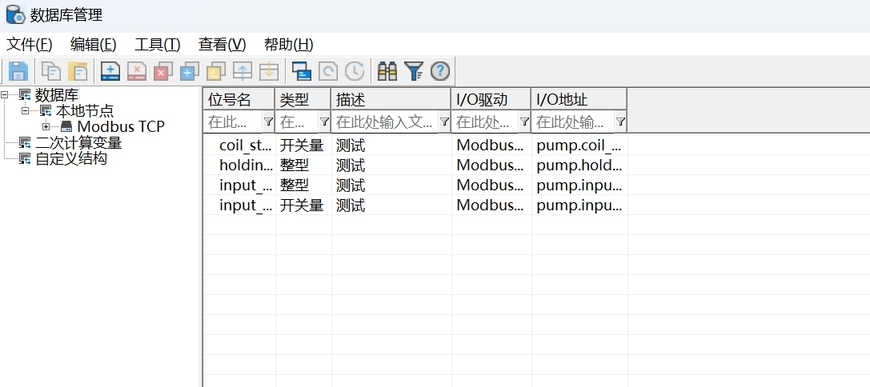
Task: Click the I/O驱动 filter input field
Action: pos(485,122)
